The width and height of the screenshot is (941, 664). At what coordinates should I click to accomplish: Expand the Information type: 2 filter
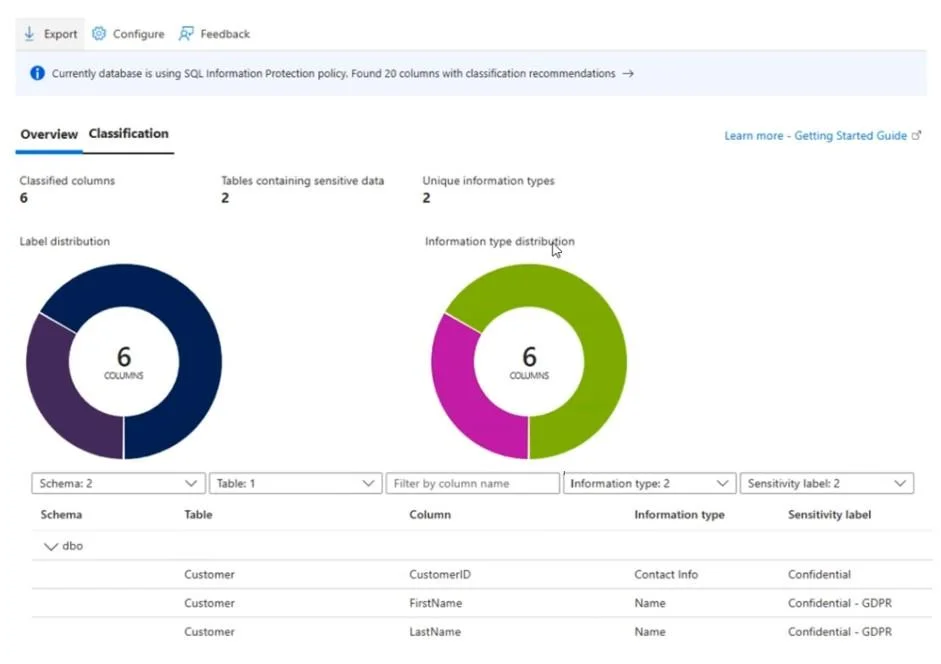[649, 483]
